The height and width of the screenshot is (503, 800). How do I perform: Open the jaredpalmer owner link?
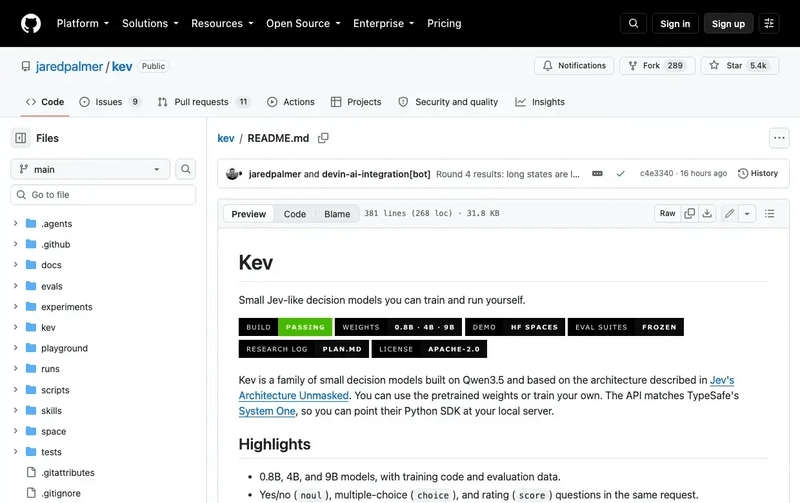pos(69,66)
